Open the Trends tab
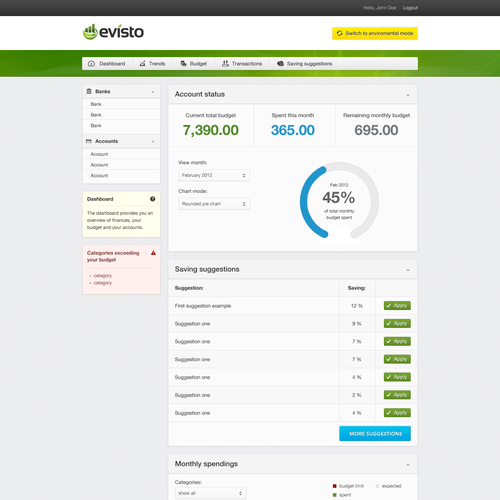Image resolution: width=500 pixels, height=500 pixels. 153,64
